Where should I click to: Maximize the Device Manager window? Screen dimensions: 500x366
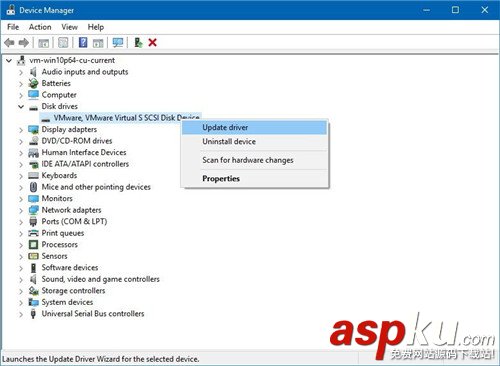(x=455, y=10)
